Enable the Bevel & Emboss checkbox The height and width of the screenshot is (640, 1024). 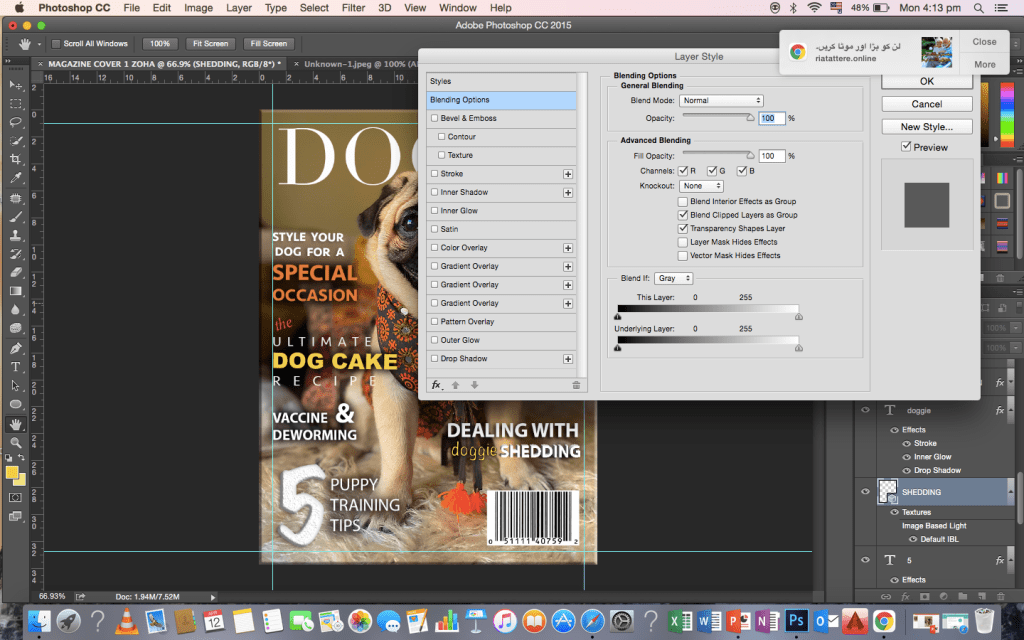435,119
